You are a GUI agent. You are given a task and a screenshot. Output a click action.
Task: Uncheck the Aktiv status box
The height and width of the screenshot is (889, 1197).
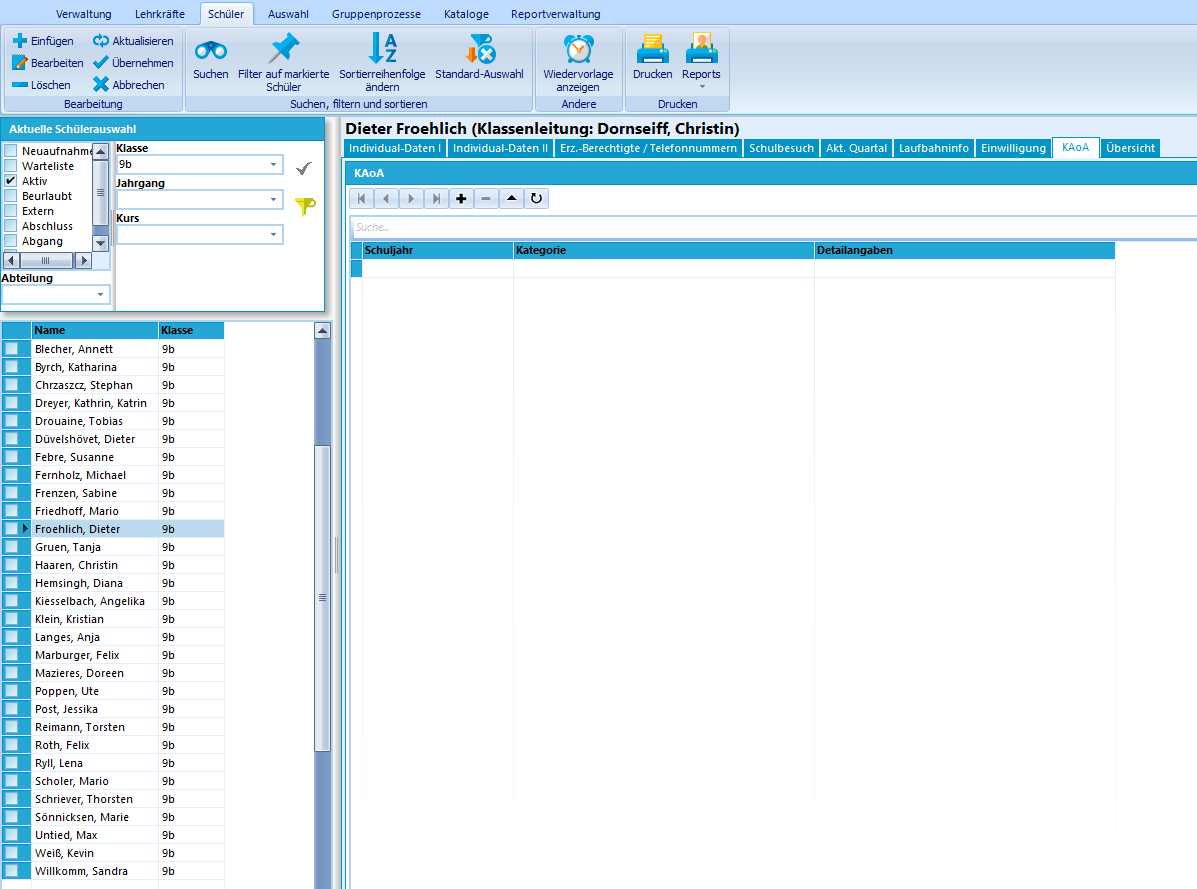pyautogui.click(x=11, y=181)
